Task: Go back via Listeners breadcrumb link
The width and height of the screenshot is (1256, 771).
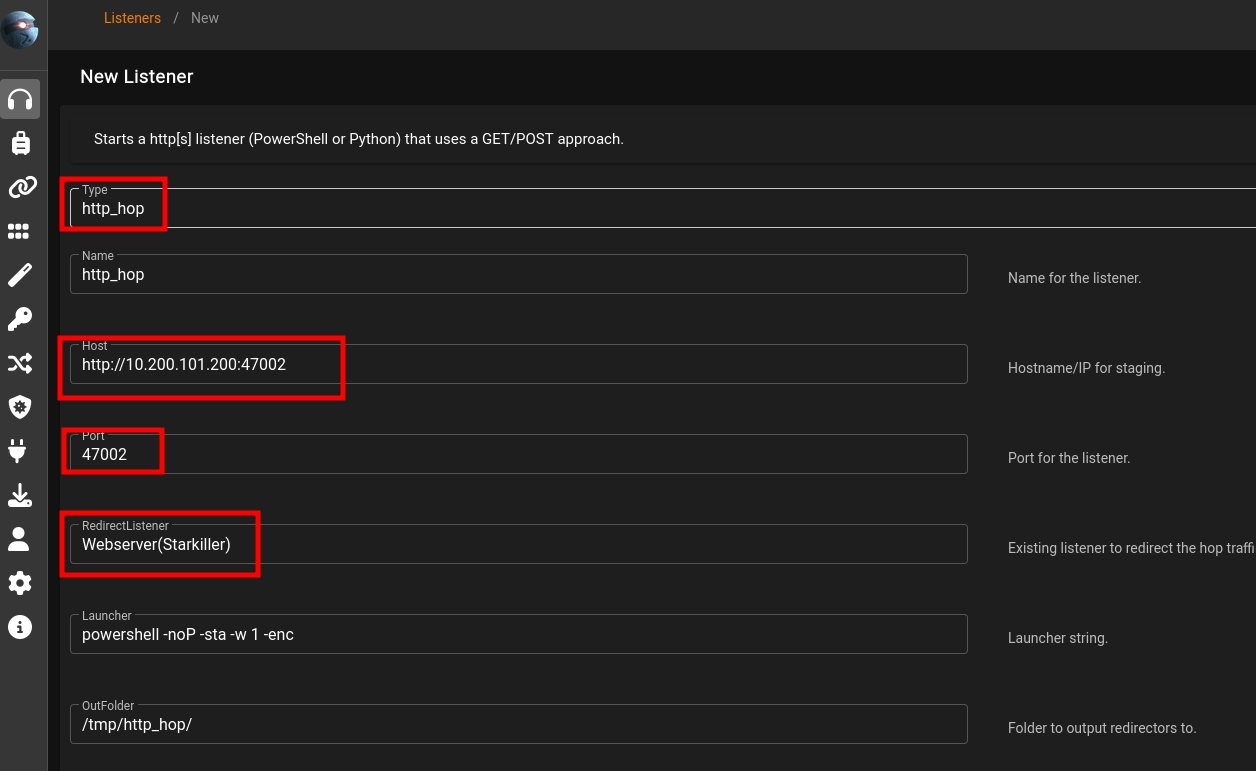Action: (x=132, y=18)
